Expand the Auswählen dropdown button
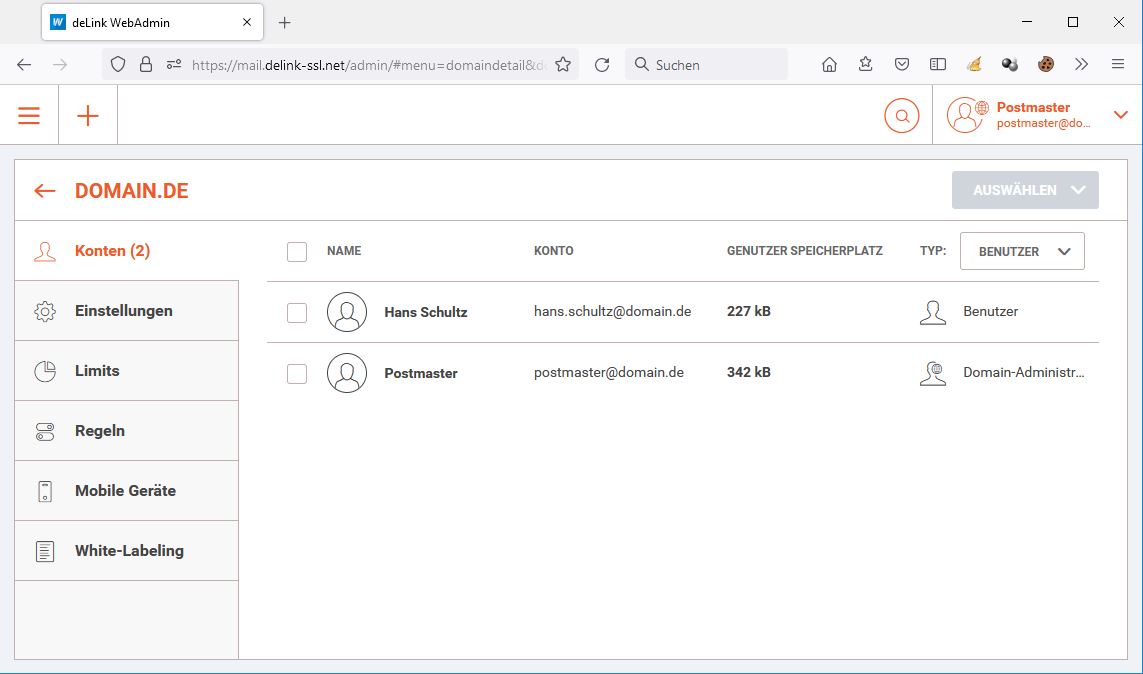Viewport: 1143px width, 674px height. [x=1025, y=190]
